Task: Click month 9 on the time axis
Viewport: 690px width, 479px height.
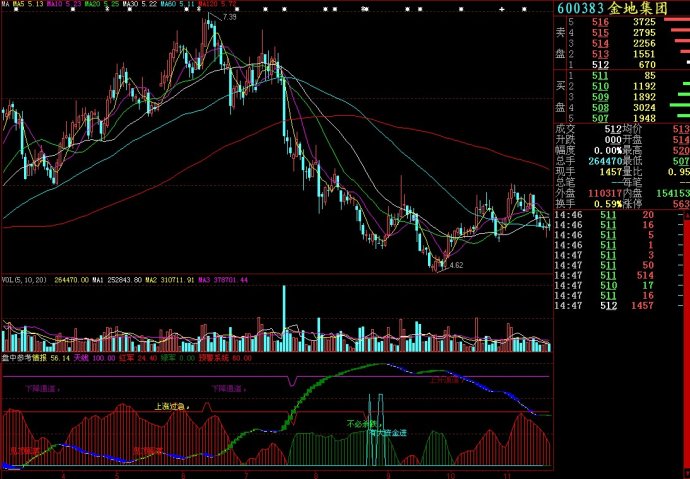Action: [x=388, y=475]
